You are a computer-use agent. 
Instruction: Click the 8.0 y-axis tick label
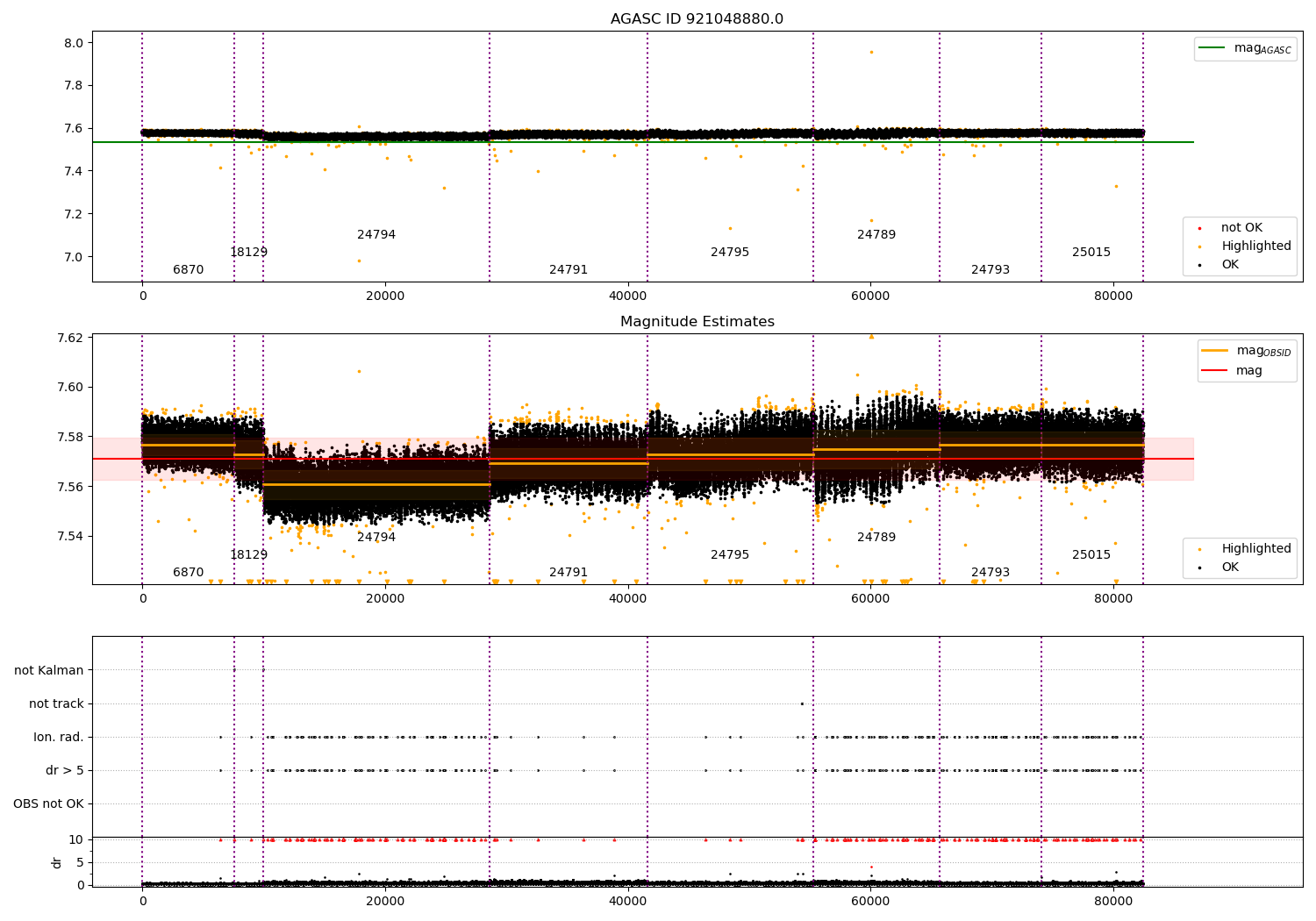click(x=74, y=43)
